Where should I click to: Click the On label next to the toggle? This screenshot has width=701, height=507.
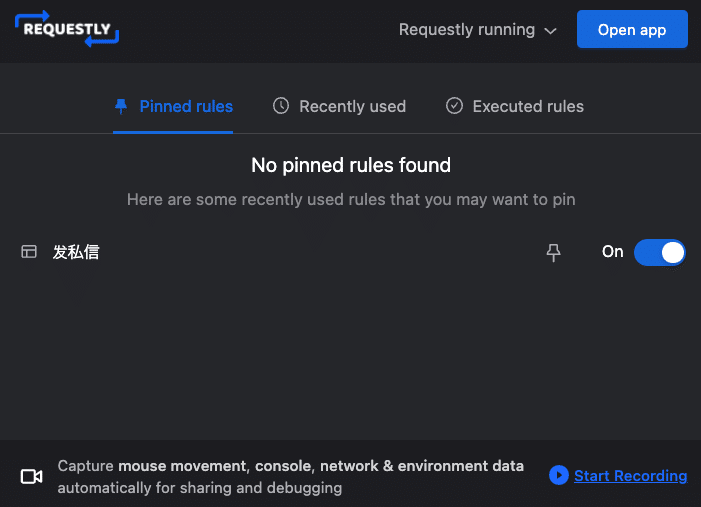pyautogui.click(x=612, y=252)
